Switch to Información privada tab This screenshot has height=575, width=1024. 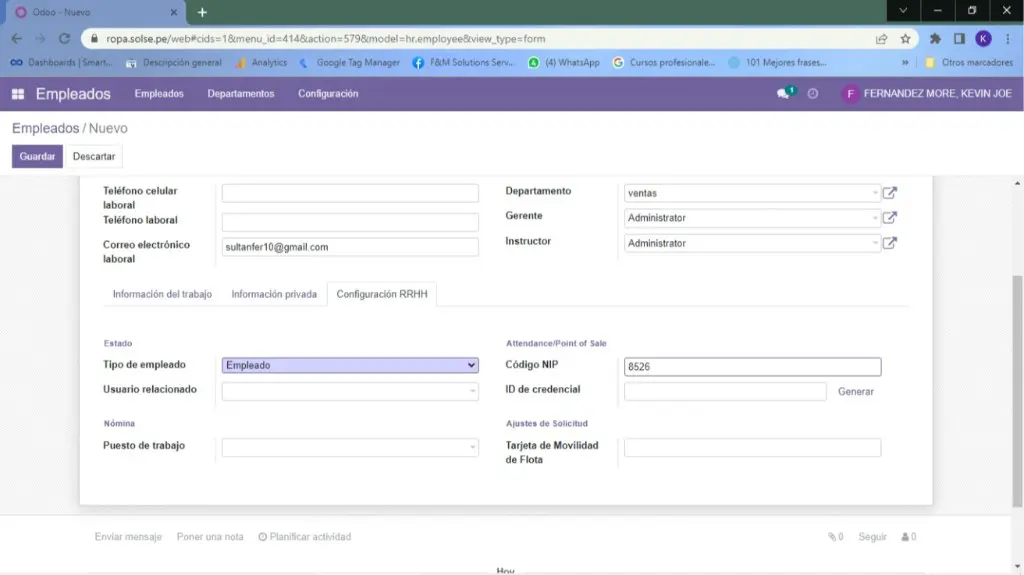point(274,294)
